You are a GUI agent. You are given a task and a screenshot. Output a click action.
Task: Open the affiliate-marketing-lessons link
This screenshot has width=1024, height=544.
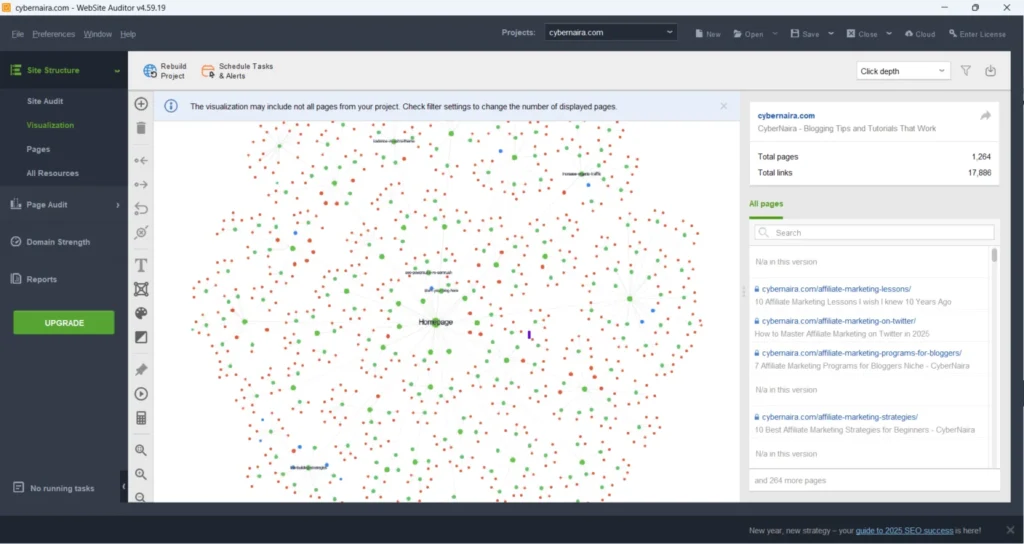[836, 289]
